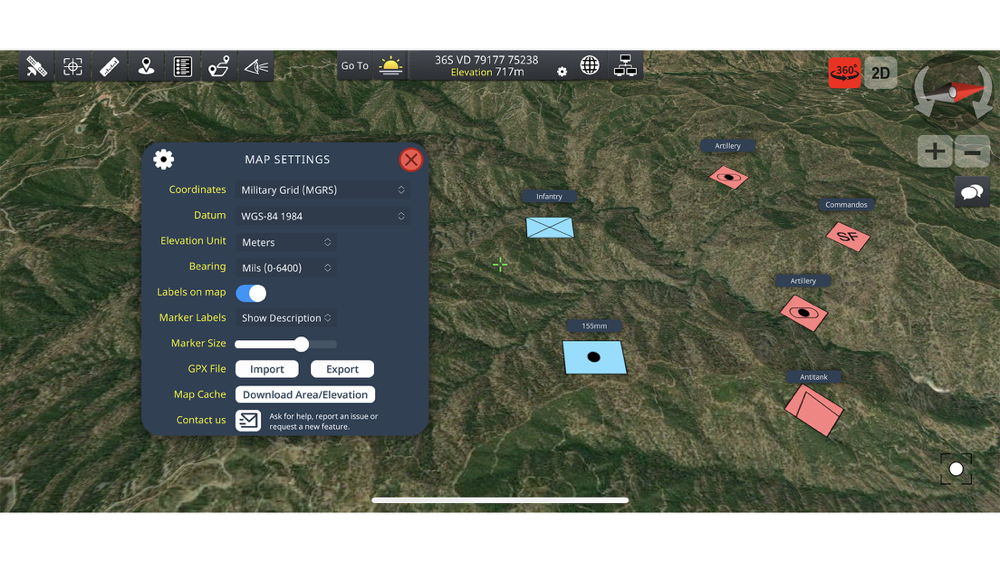Switch to 2D map view

coord(881,72)
